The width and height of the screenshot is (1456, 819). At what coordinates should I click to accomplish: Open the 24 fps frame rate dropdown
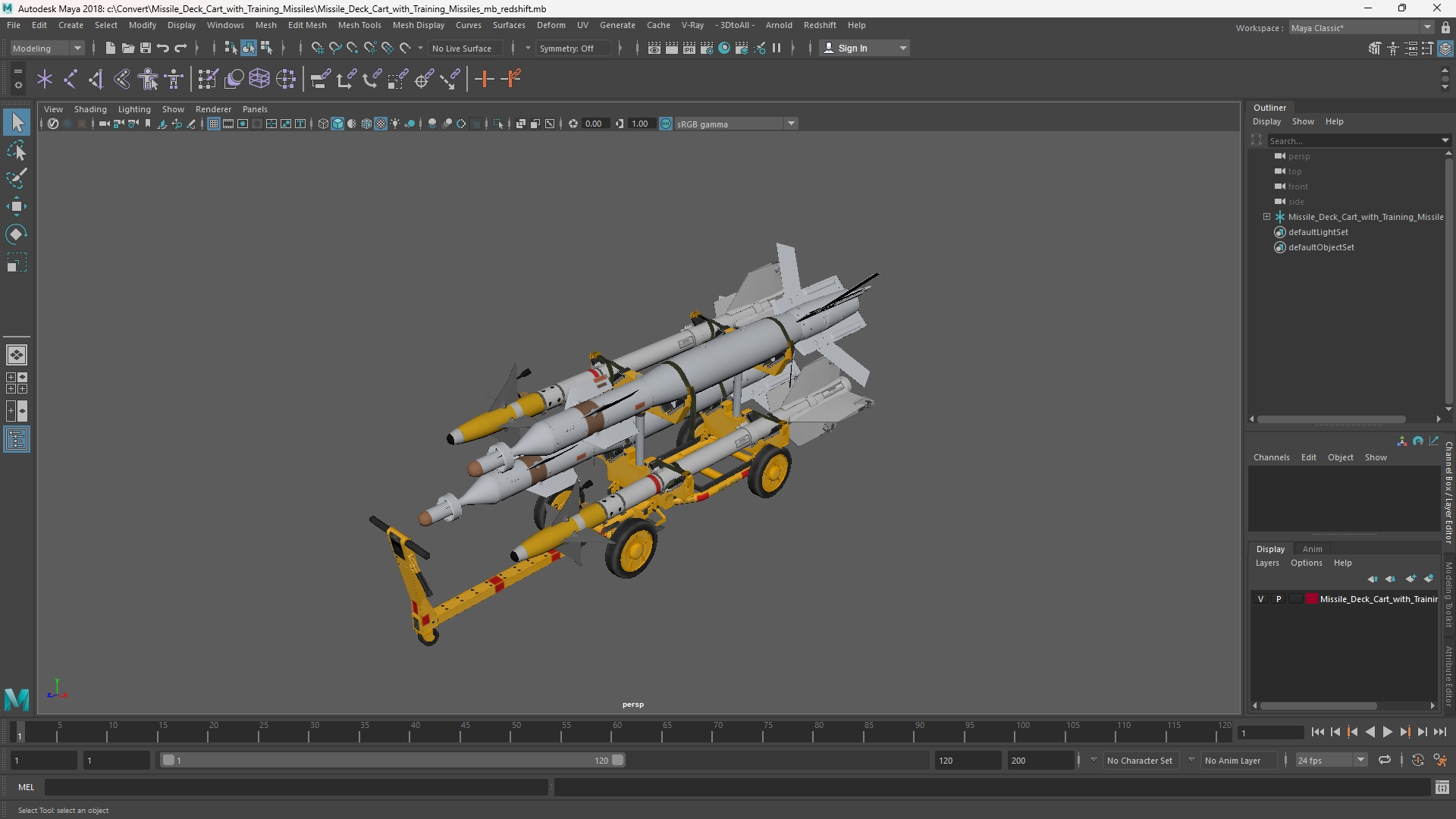click(1330, 760)
